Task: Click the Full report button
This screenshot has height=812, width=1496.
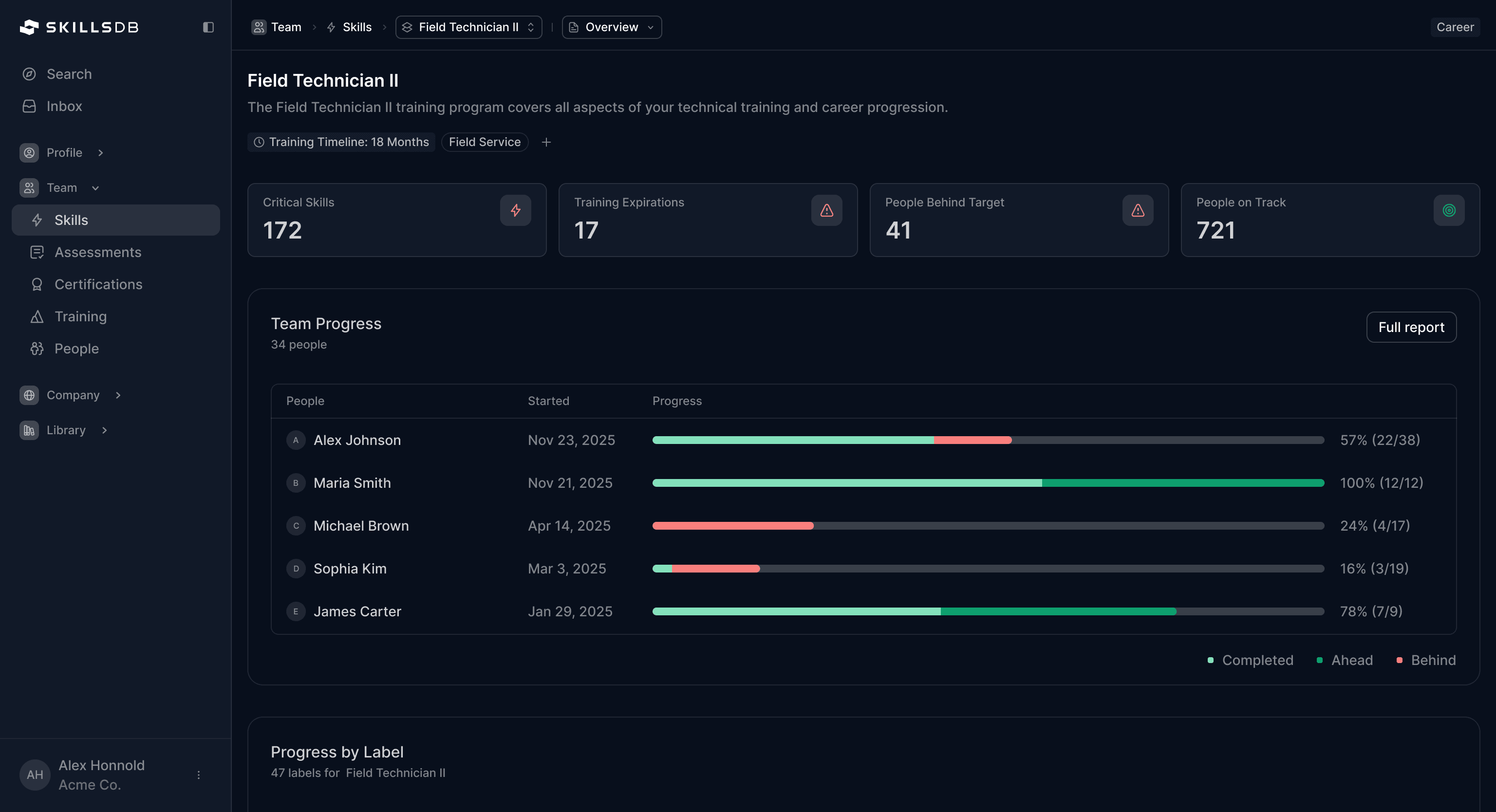Action: click(1411, 327)
